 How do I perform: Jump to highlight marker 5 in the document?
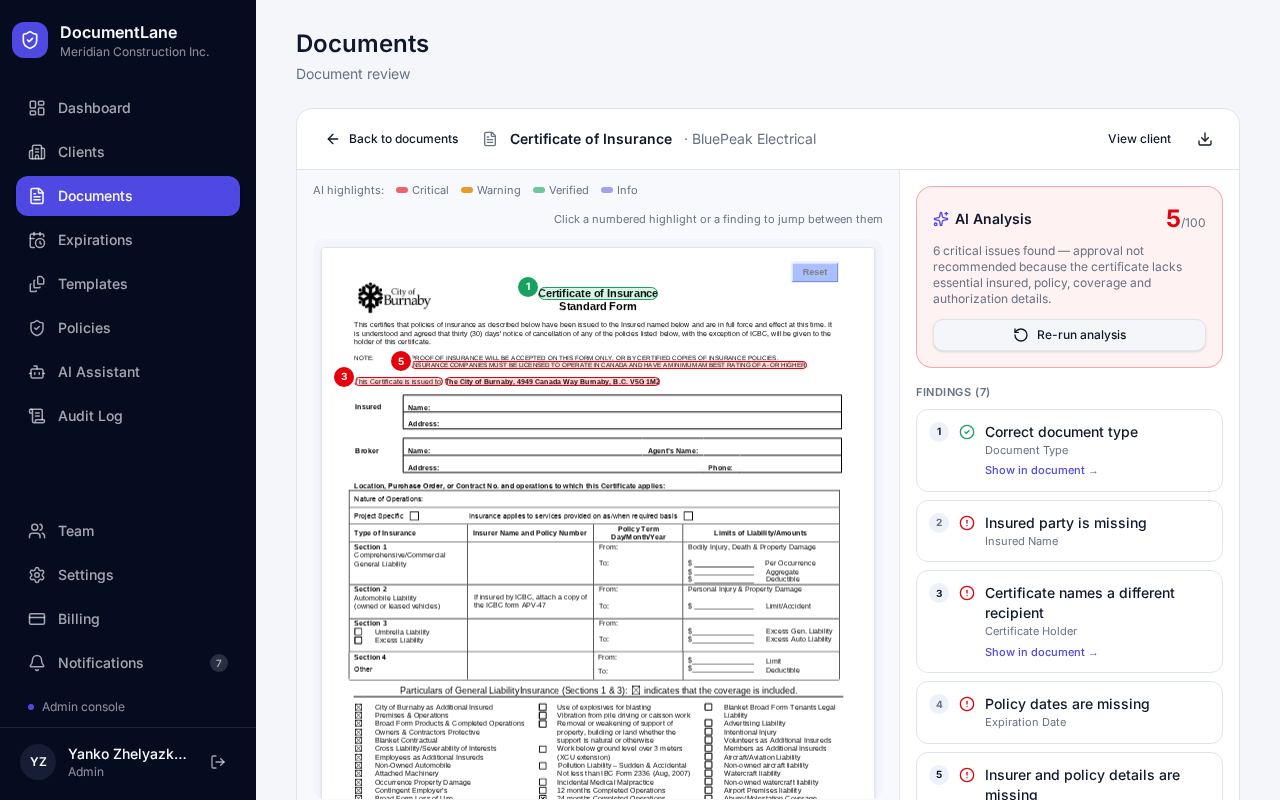tap(401, 361)
